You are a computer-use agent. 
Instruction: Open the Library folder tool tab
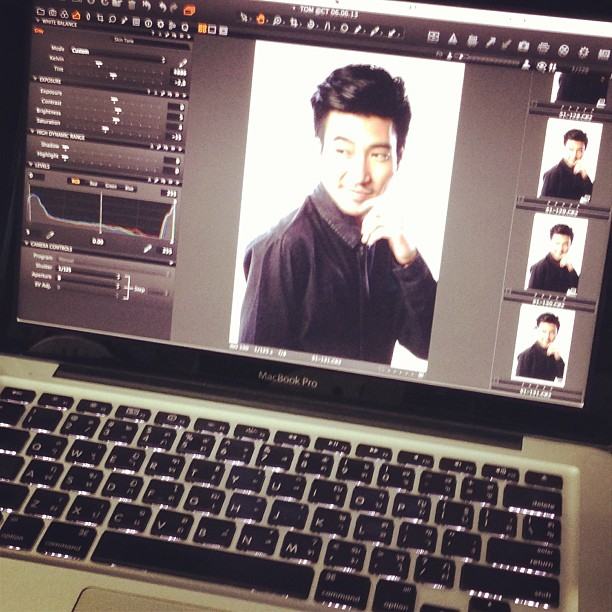pos(40,11)
